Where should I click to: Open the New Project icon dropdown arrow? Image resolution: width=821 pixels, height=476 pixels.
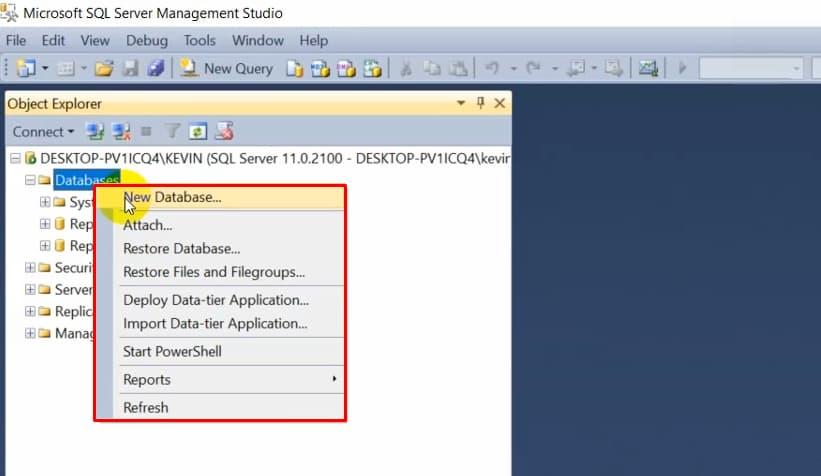[45, 68]
